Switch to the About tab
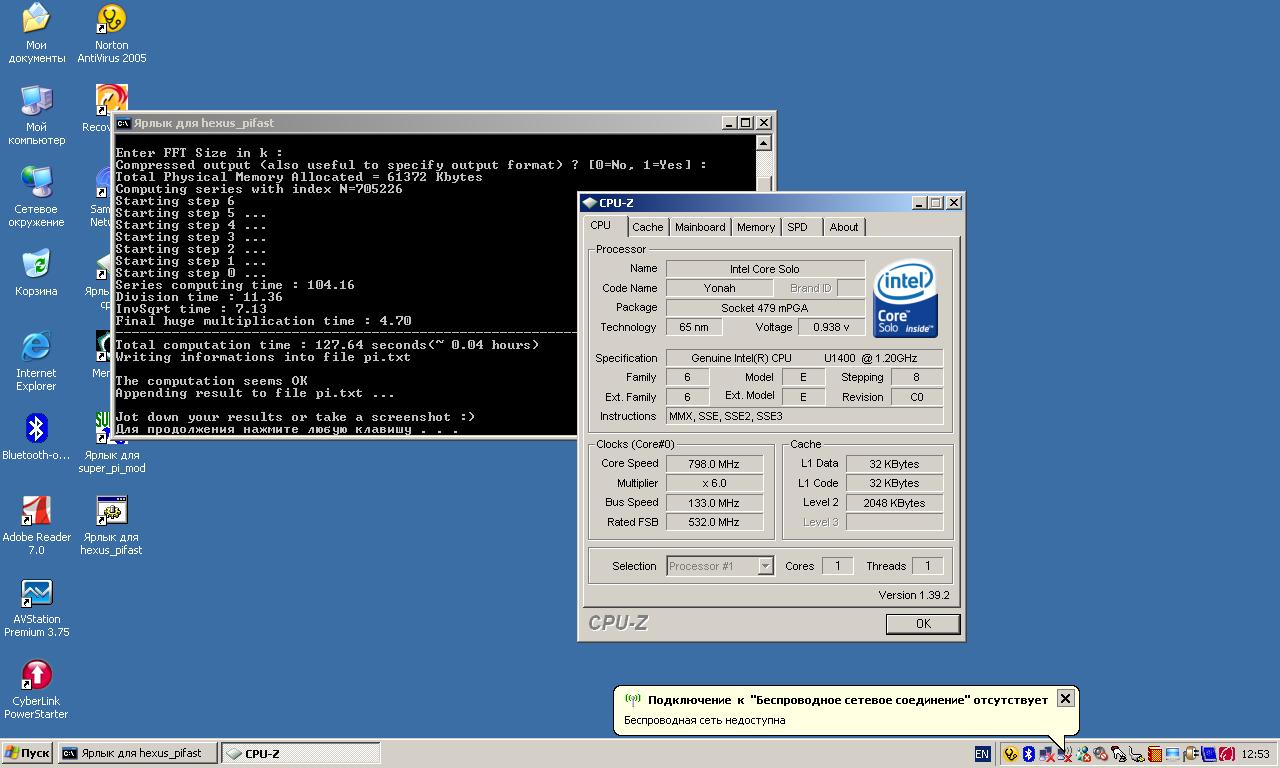 pyautogui.click(x=844, y=227)
